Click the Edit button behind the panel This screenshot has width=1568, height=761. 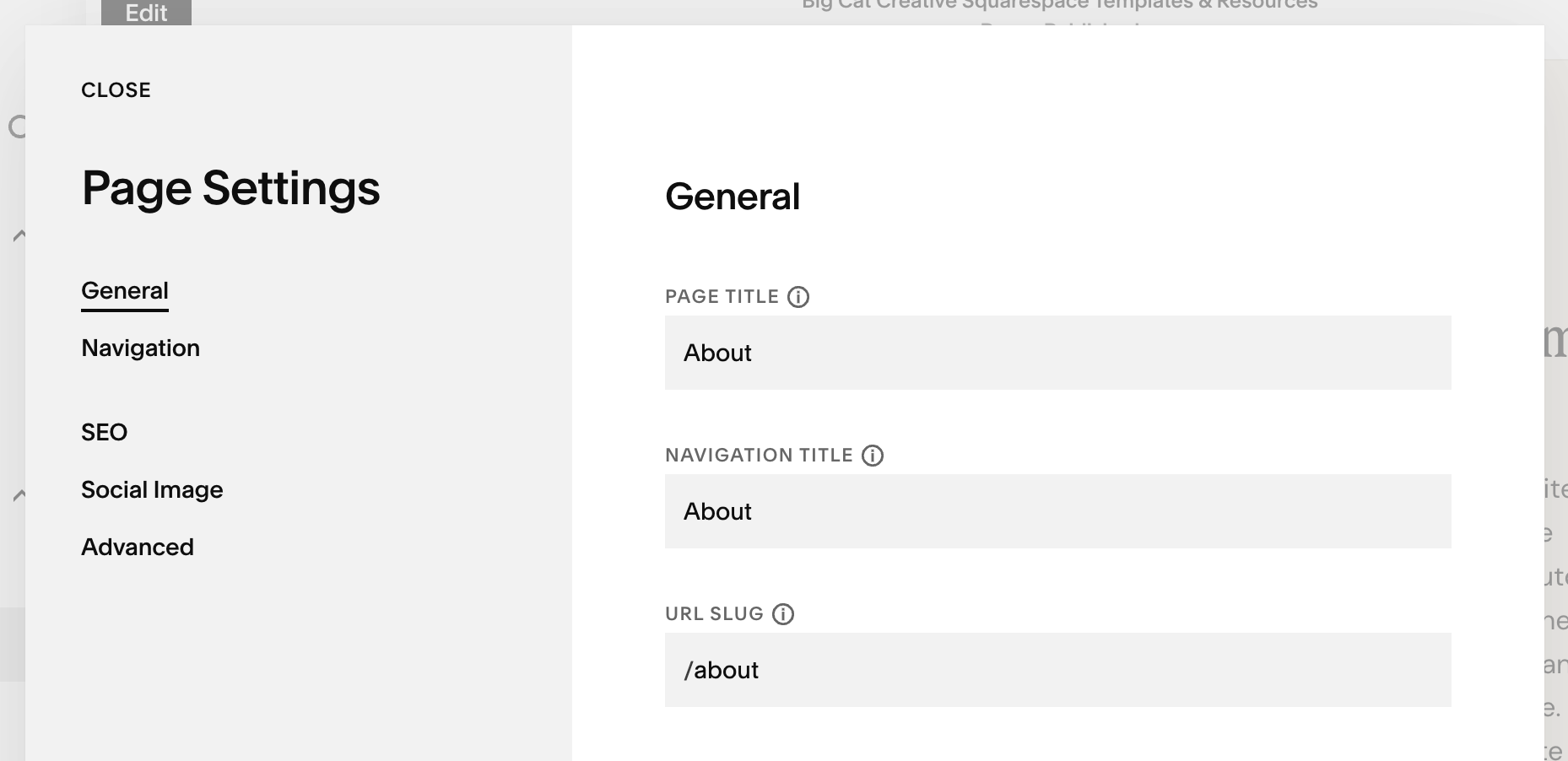(146, 13)
